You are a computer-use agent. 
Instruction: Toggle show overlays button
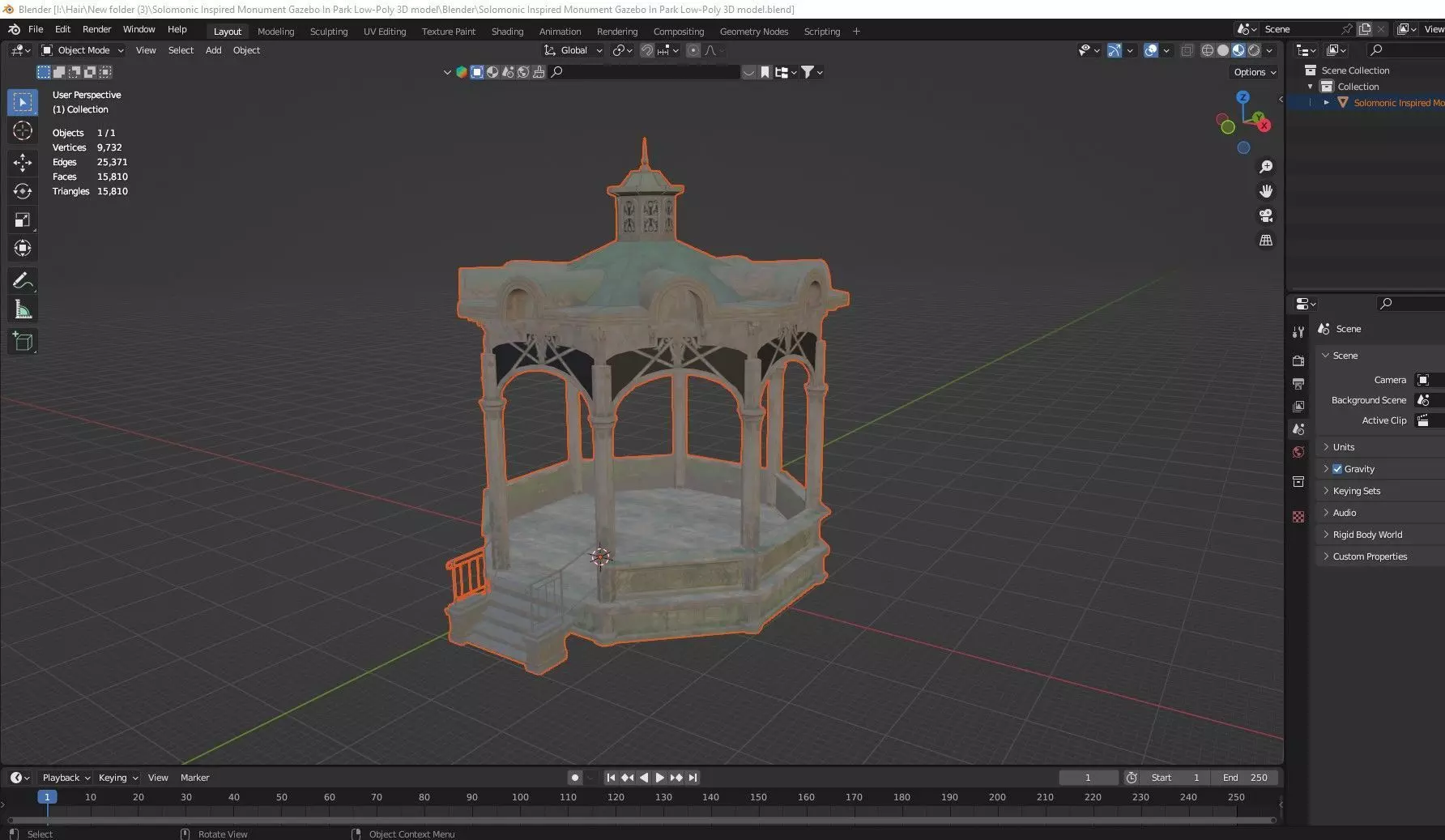coord(1151,50)
